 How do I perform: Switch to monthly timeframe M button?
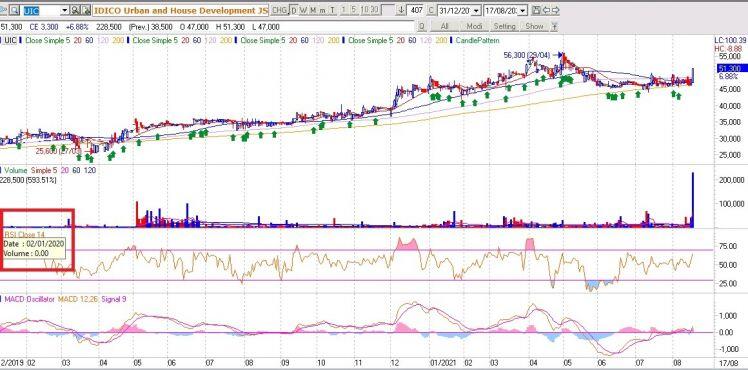[x=313, y=10]
